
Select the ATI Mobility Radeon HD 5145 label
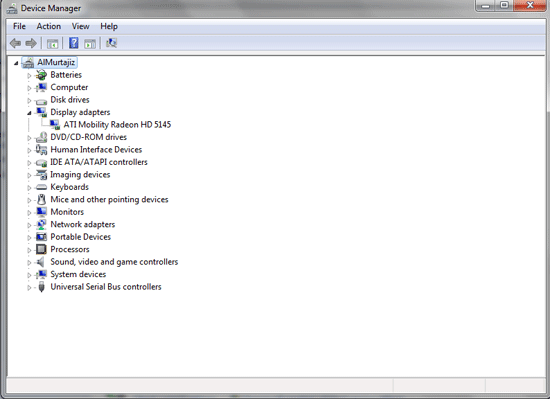[x=117, y=125]
